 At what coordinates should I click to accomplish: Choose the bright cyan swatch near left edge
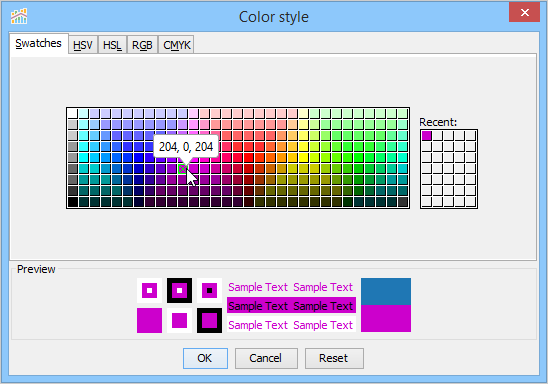click(84, 158)
